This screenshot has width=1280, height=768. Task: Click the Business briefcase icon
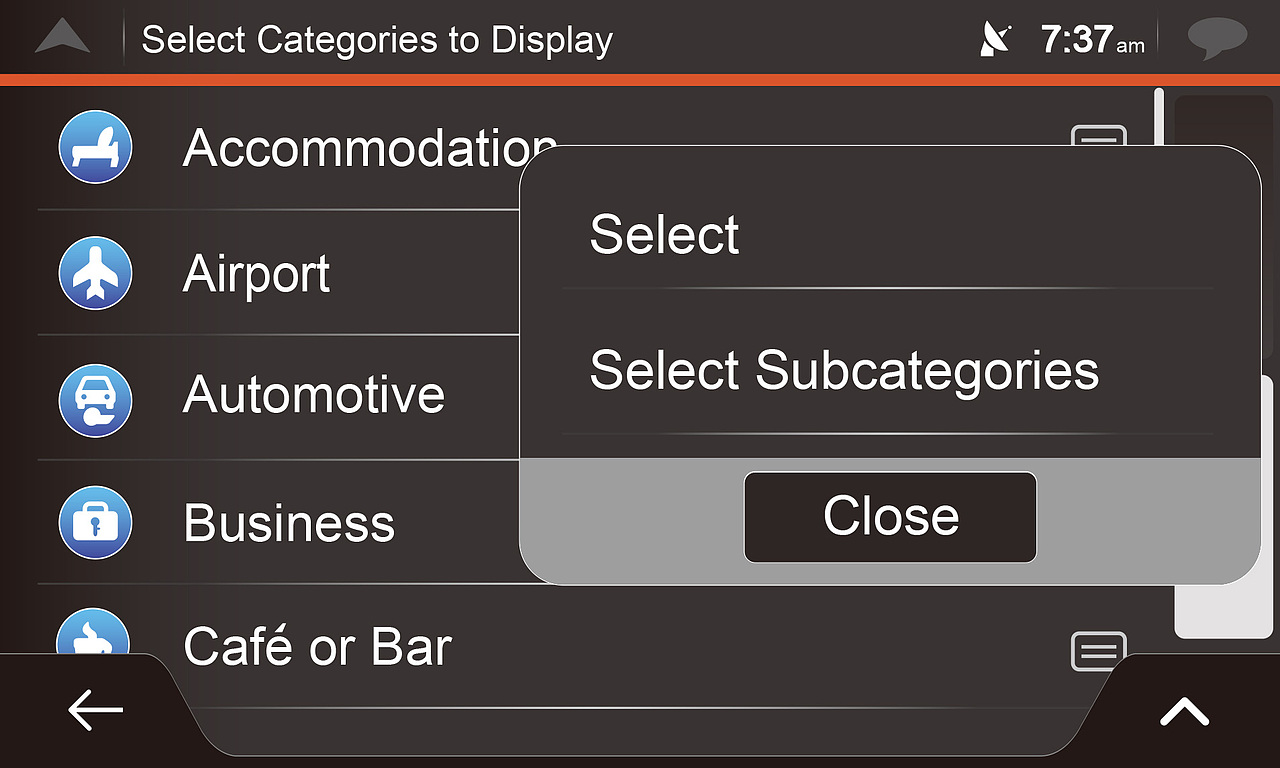pyautogui.click(x=95, y=522)
